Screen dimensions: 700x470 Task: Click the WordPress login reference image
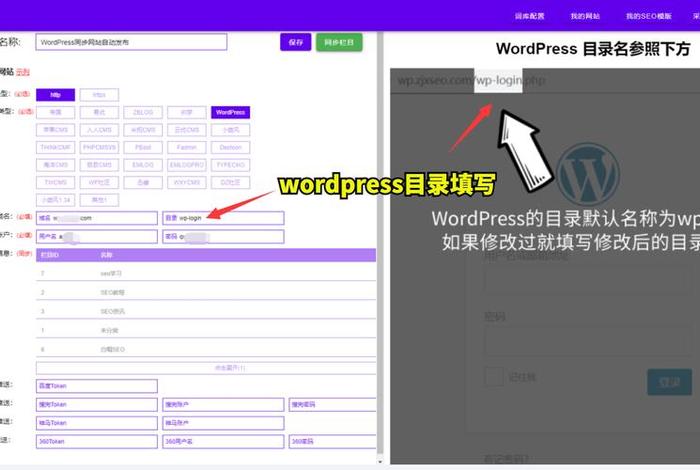545,266
